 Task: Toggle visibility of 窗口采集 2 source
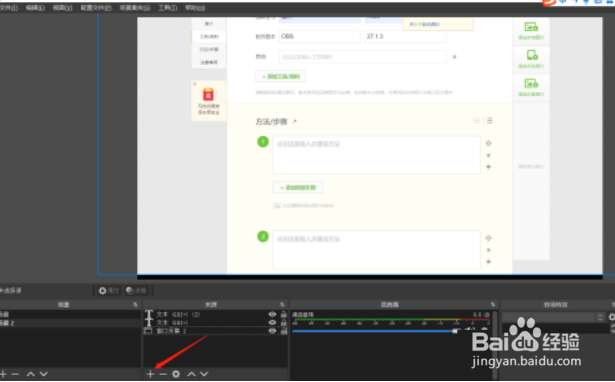pyautogui.click(x=272, y=331)
